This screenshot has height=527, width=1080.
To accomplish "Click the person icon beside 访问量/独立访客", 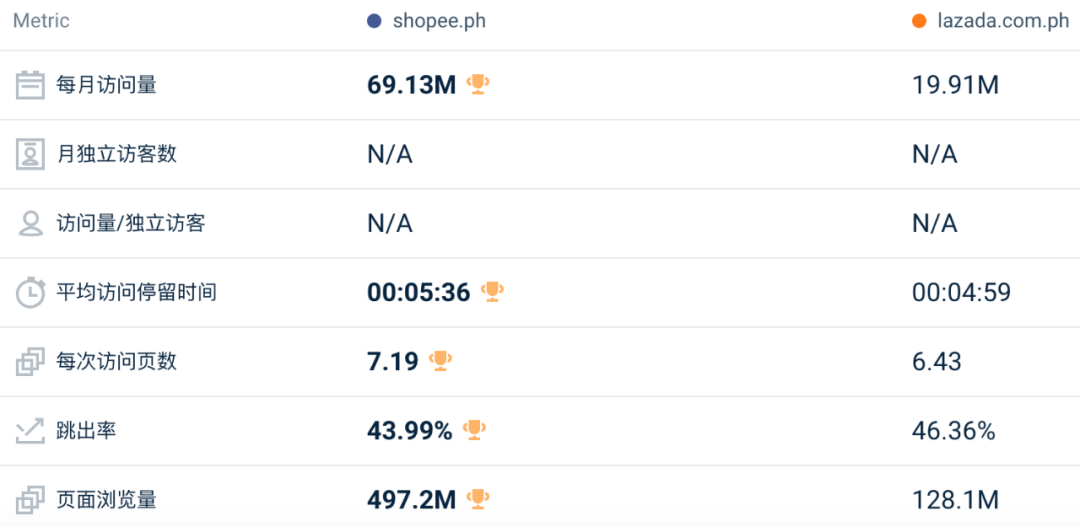I will [x=30, y=223].
